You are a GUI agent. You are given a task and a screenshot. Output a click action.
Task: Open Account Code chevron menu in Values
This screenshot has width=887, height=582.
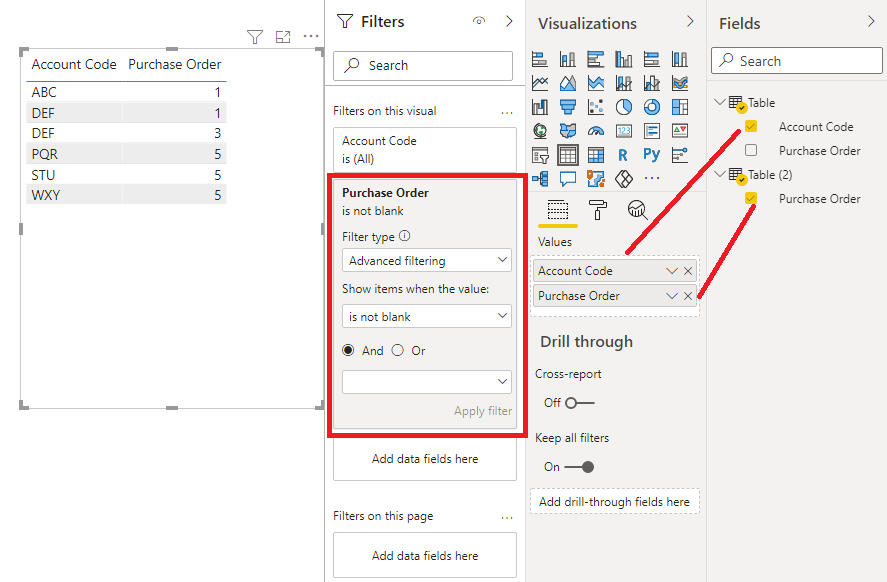671,271
